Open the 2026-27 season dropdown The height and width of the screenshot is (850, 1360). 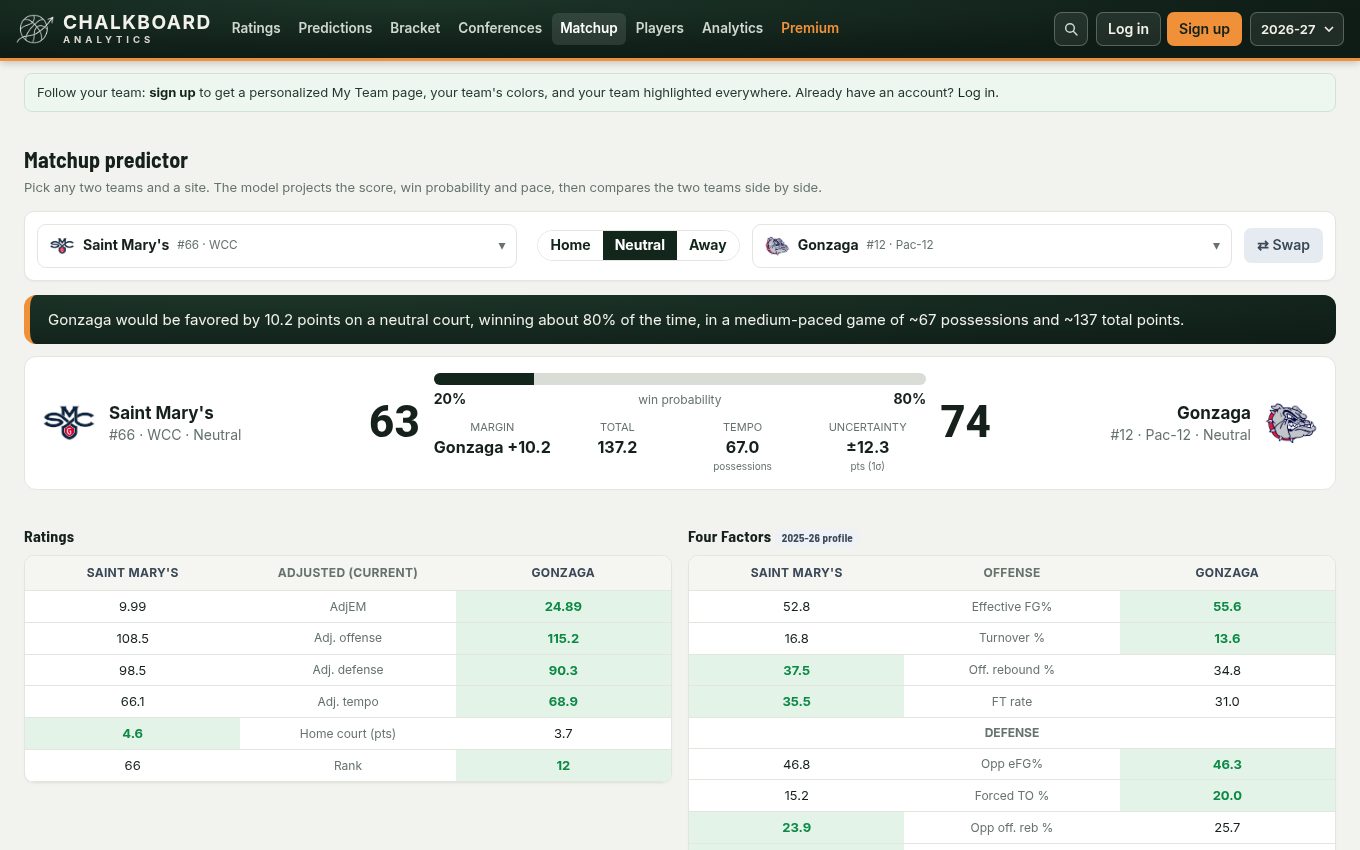coord(1296,29)
